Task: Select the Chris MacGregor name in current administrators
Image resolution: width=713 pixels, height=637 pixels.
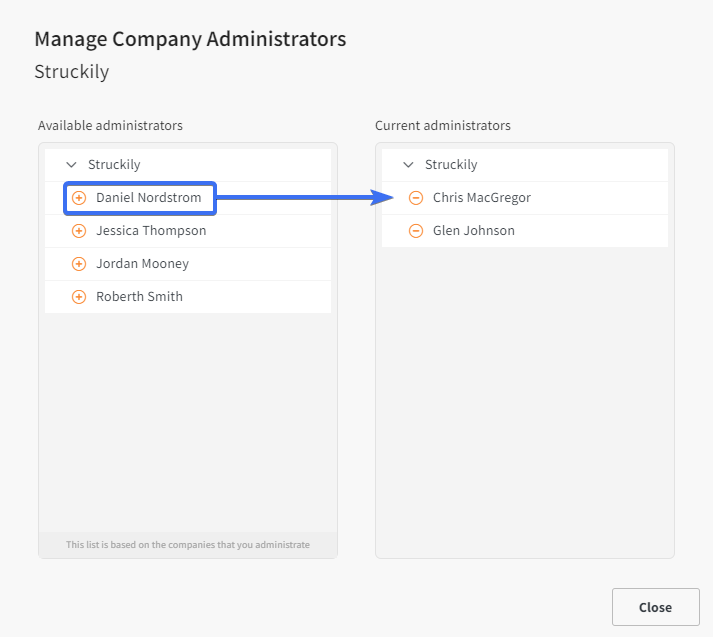Action: point(482,198)
